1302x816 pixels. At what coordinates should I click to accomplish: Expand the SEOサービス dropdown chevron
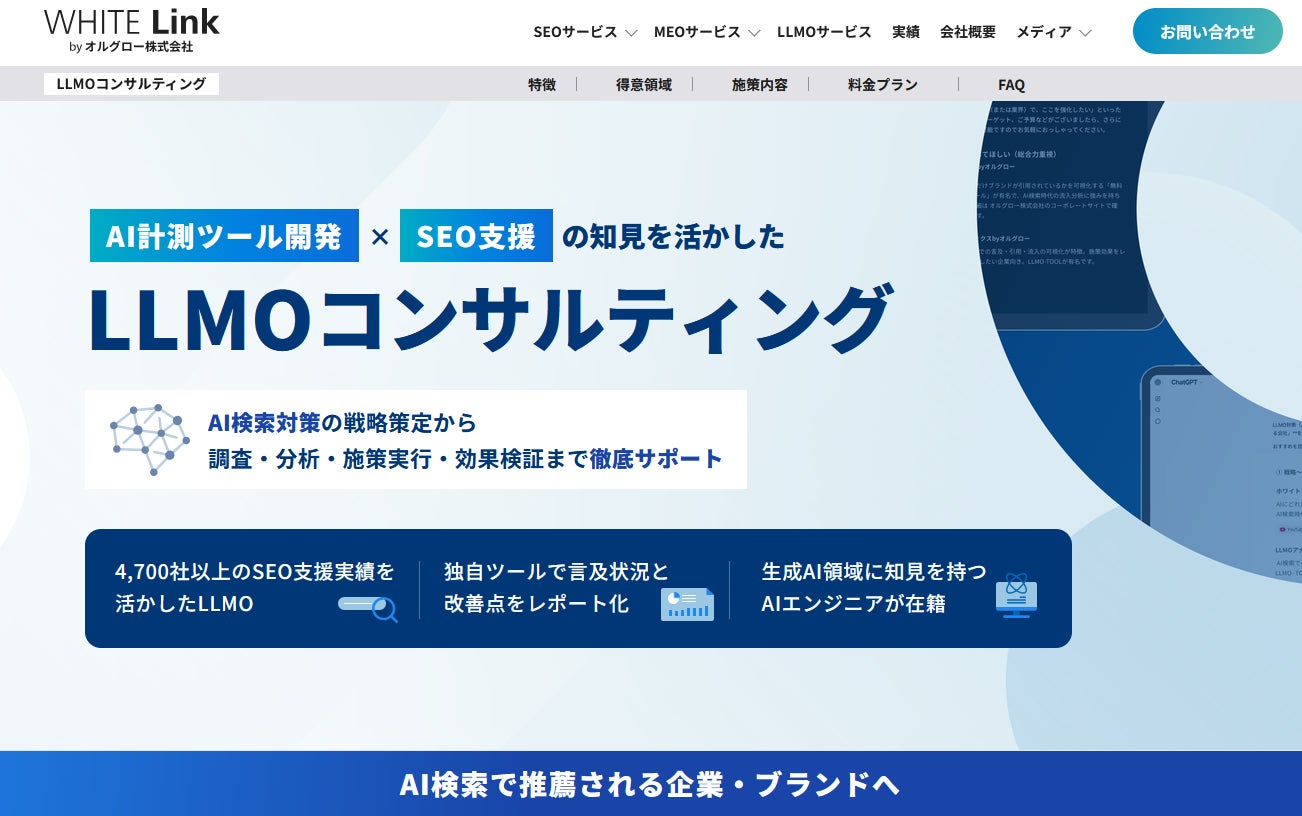631,33
